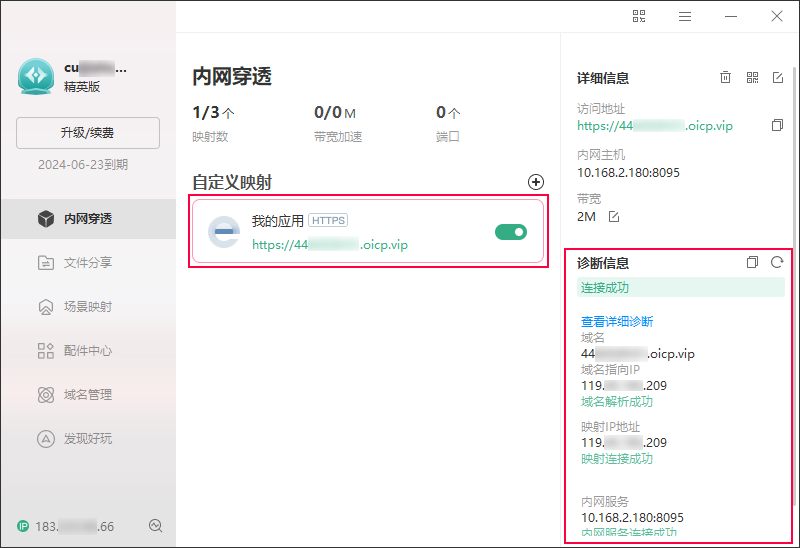Edit mapping details with pencil icon

[778, 78]
